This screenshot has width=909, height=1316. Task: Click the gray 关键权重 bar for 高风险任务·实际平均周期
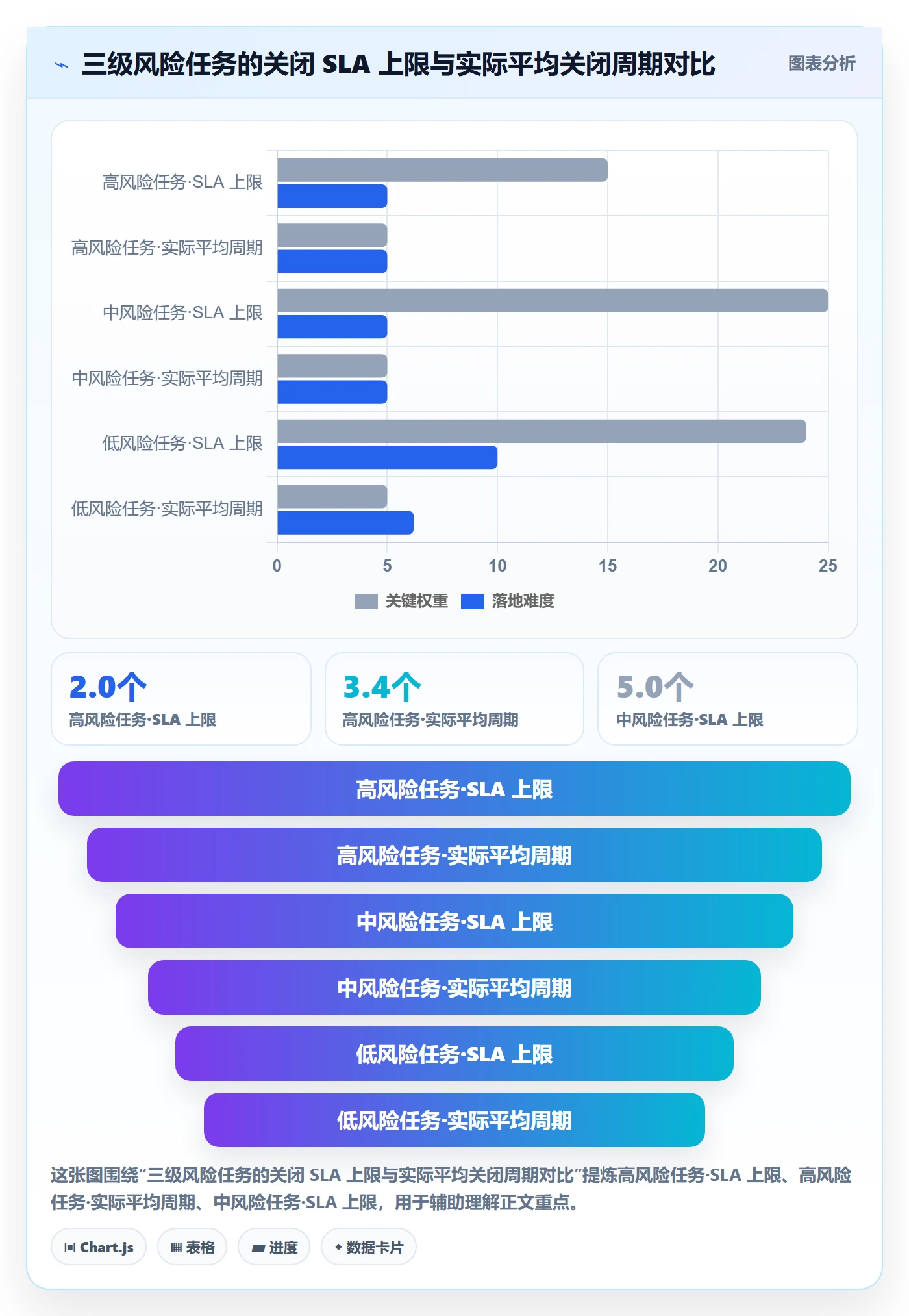332,235
